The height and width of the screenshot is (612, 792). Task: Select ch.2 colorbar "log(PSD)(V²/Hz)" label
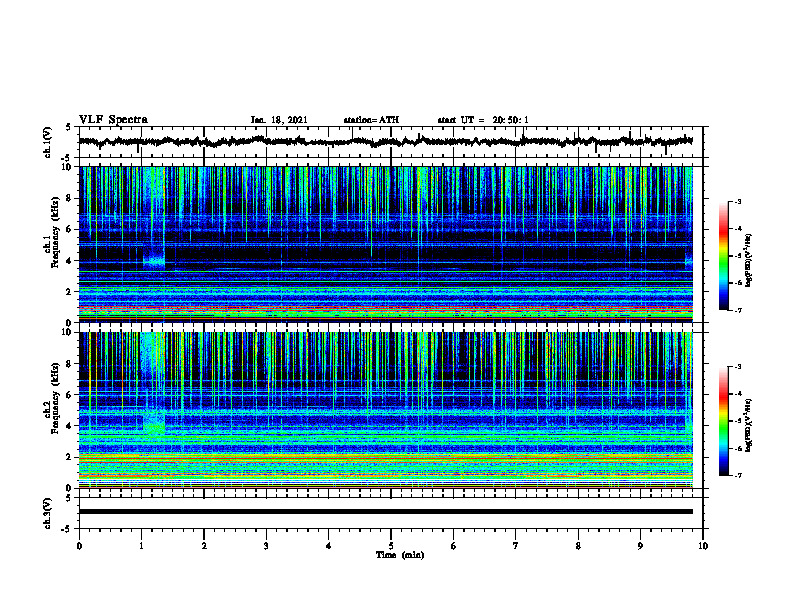tap(749, 425)
